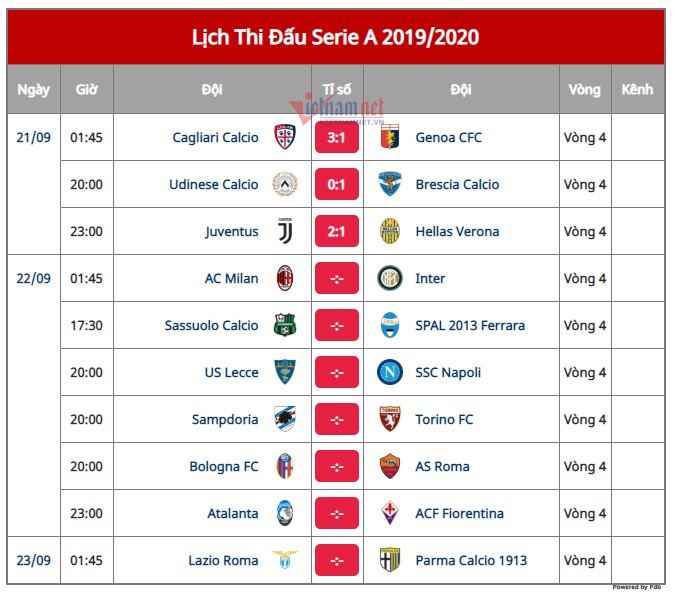Open the SPAL 2013 Ferrara team link
The height and width of the screenshot is (603, 682).
[x=470, y=325]
